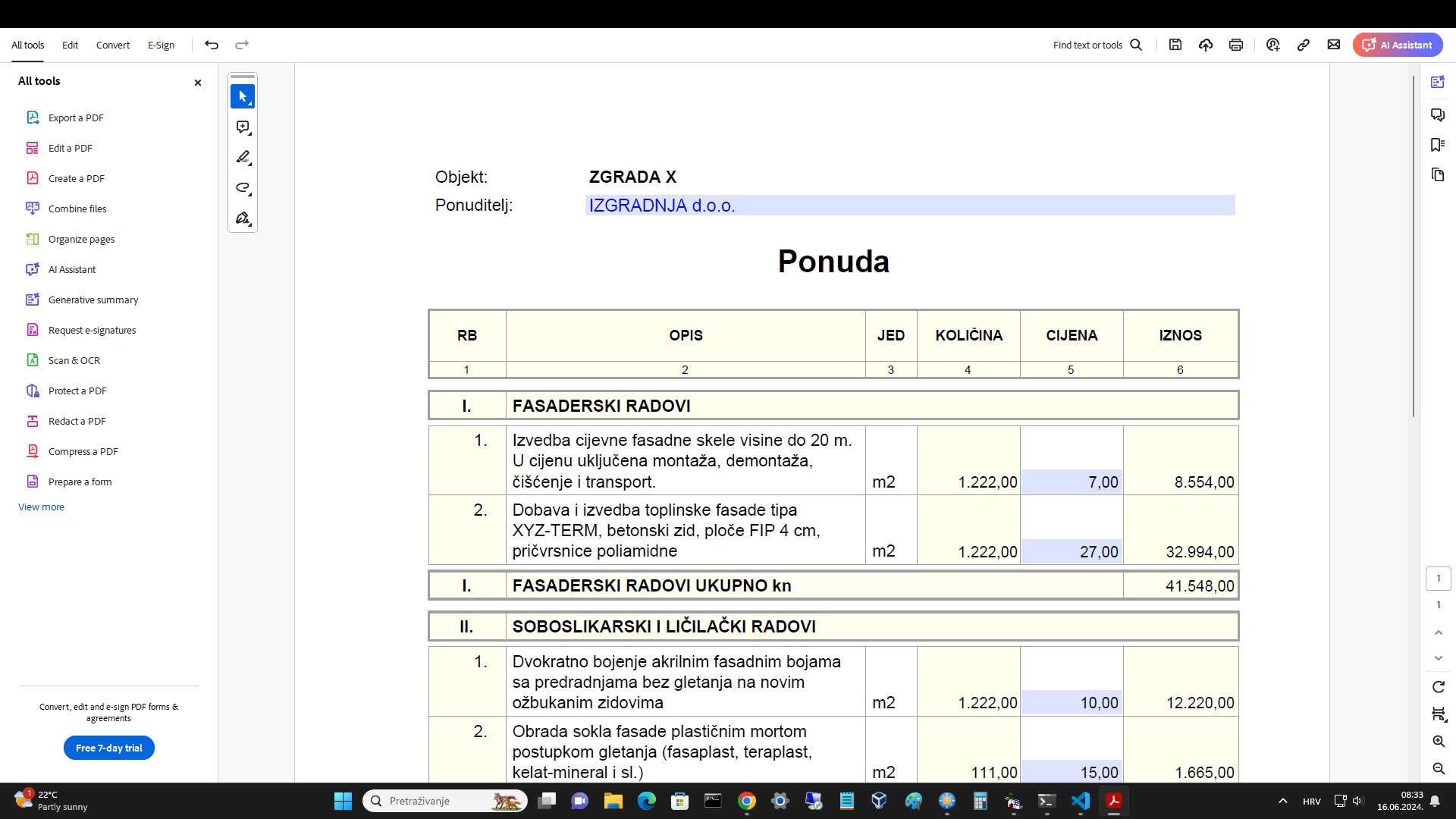Click the current page number box
This screenshot has width=1456, height=819.
coord(1439,579)
